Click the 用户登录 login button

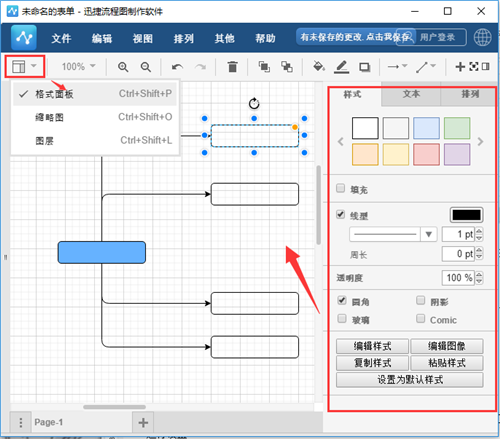pyautogui.click(x=437, y=37)
